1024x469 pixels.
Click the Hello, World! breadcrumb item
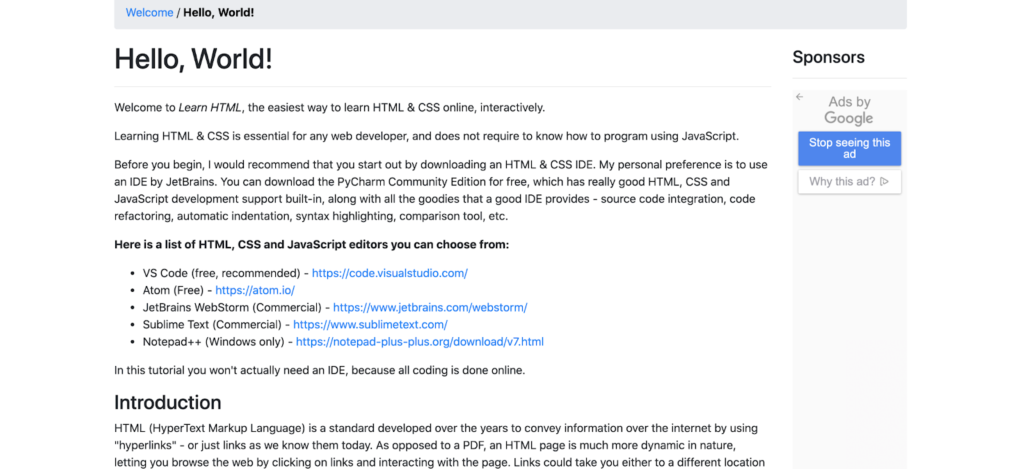click(219, 13)
